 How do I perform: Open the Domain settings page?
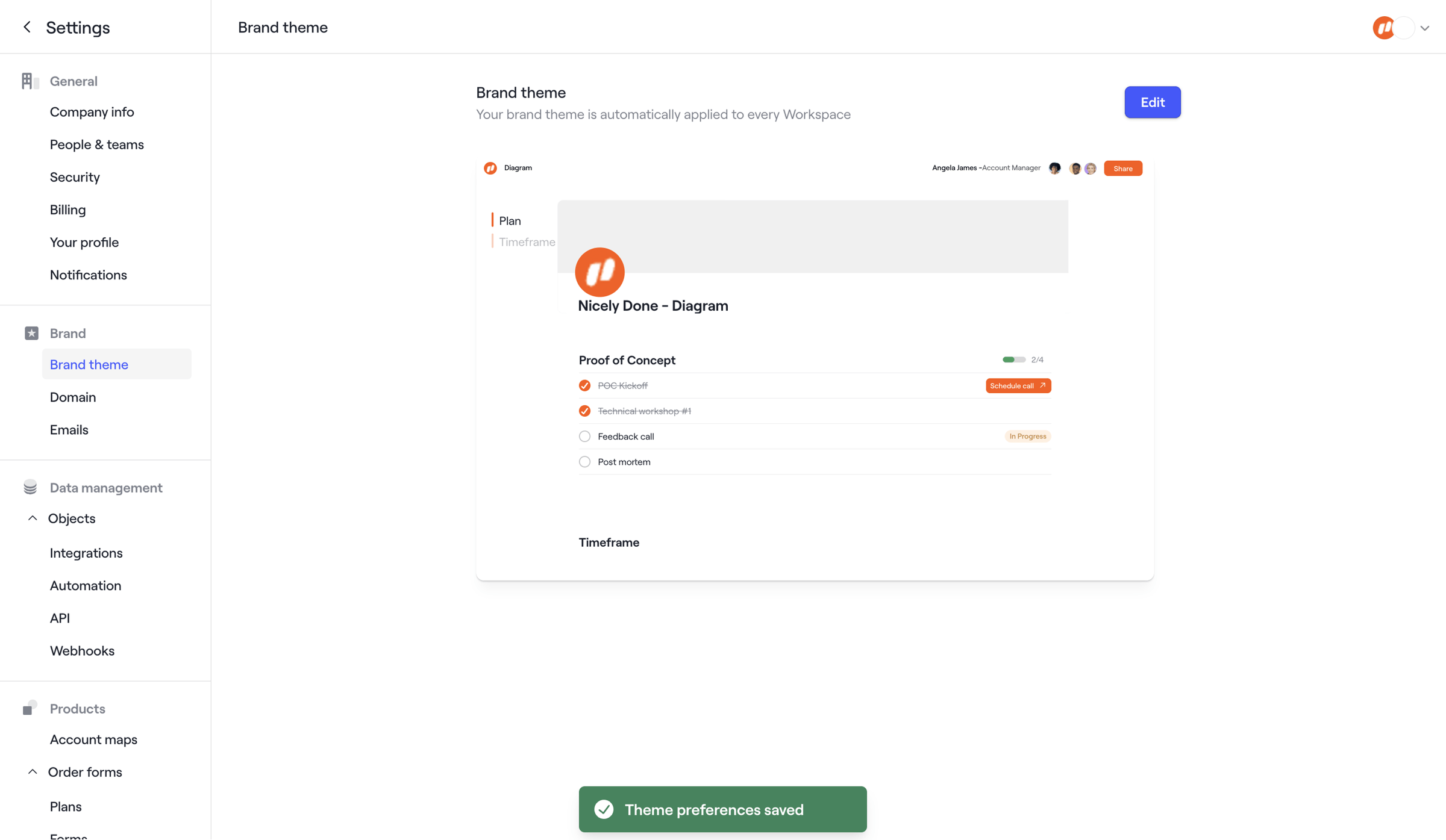(x=73, y=397)
